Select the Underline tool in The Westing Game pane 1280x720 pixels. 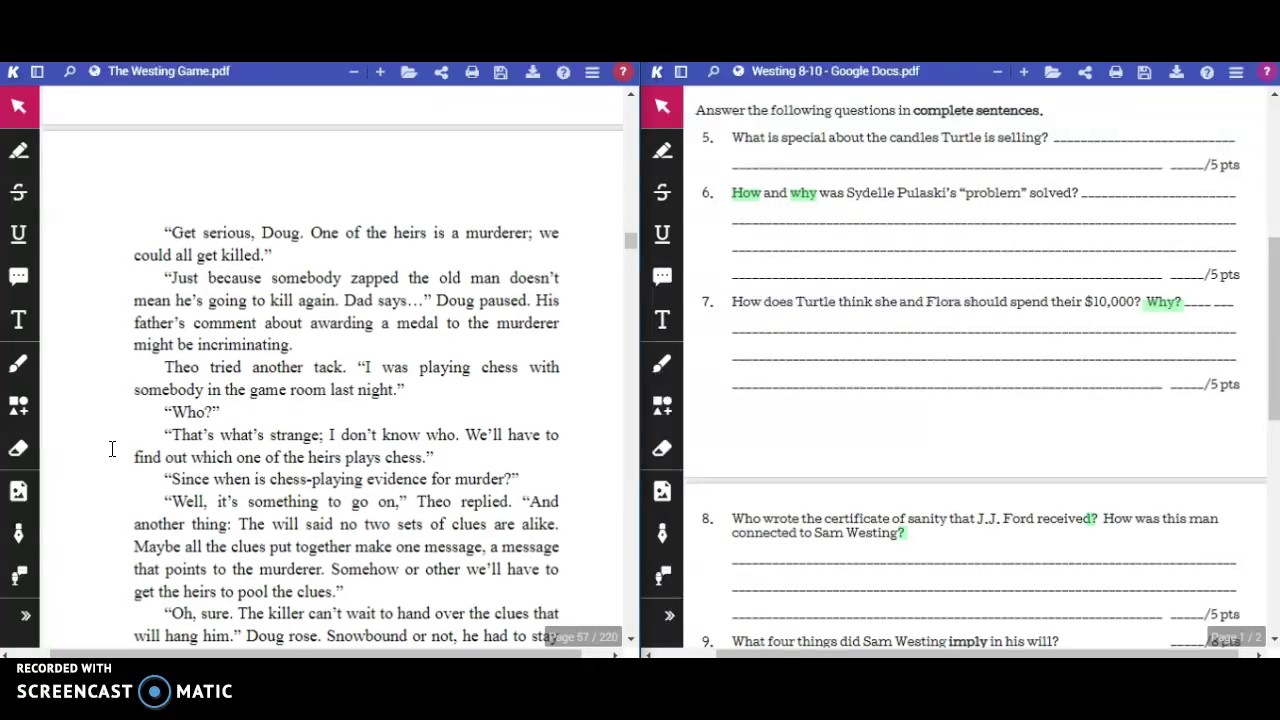pyautogui.click(x=19, y=234)
